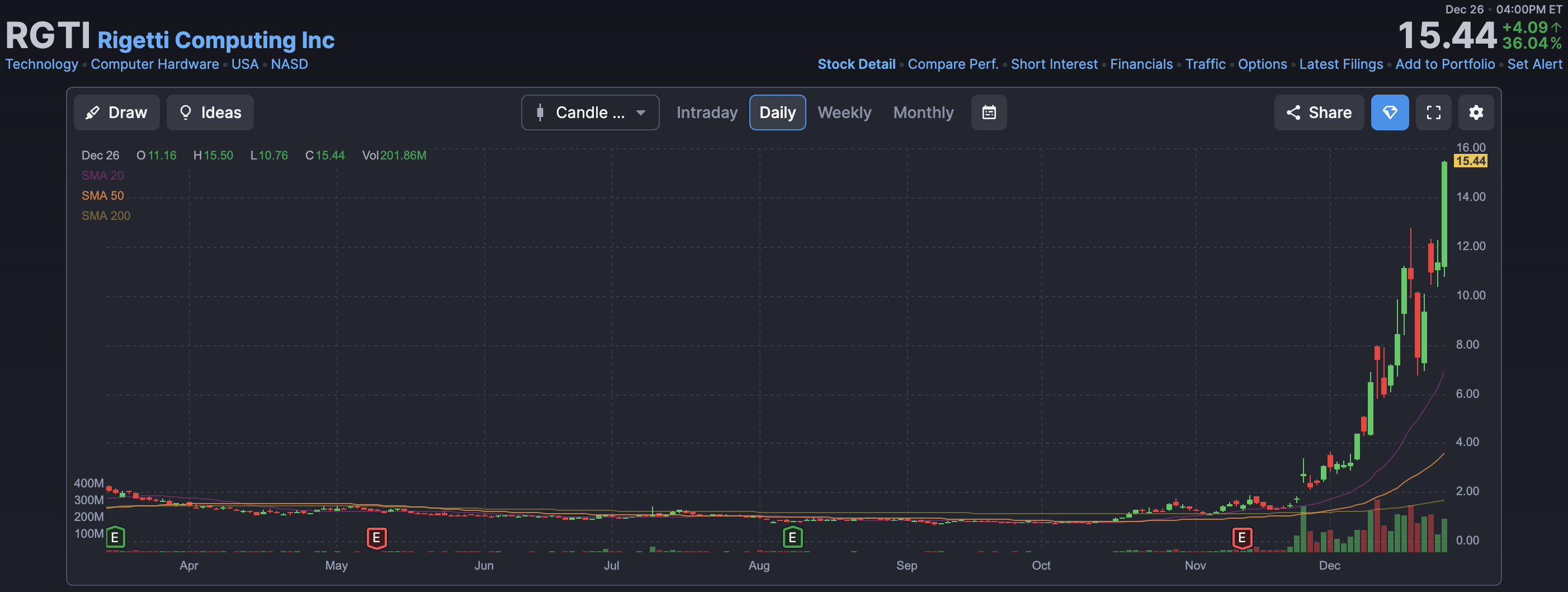Screen dimensions: 1568x592
Task: Open the Financials page
Action: tap(1141, 64)
